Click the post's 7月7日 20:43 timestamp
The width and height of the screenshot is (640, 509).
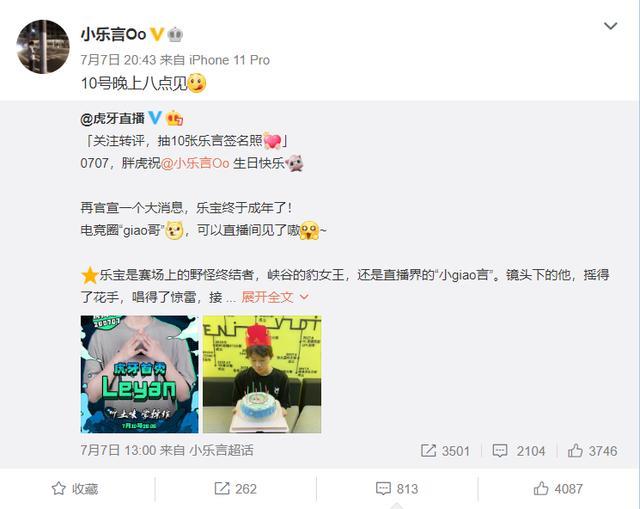[x=118, y=60]
